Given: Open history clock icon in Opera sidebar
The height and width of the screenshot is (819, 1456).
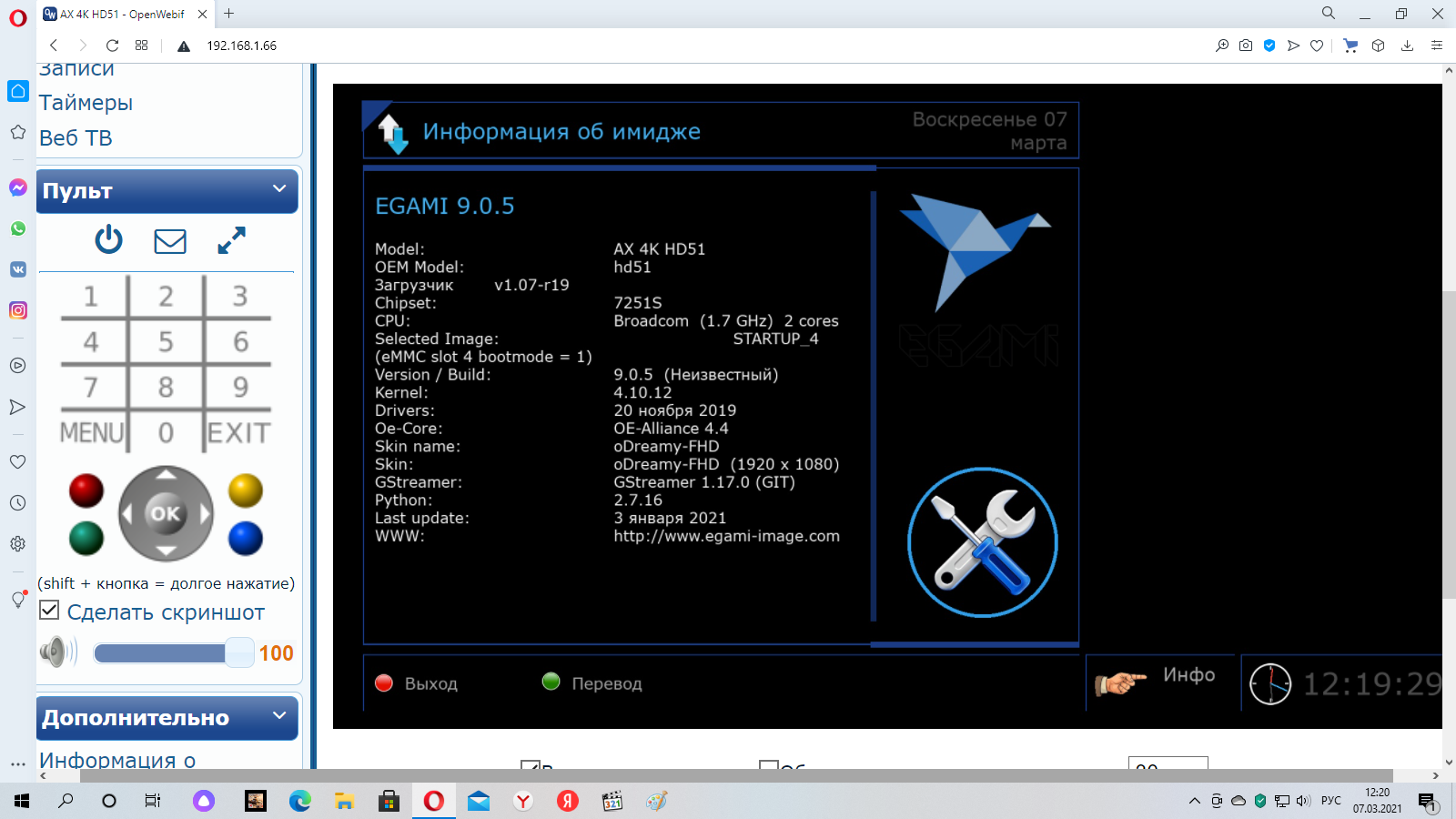Looking at the screenshot, I should coord(17,502).
